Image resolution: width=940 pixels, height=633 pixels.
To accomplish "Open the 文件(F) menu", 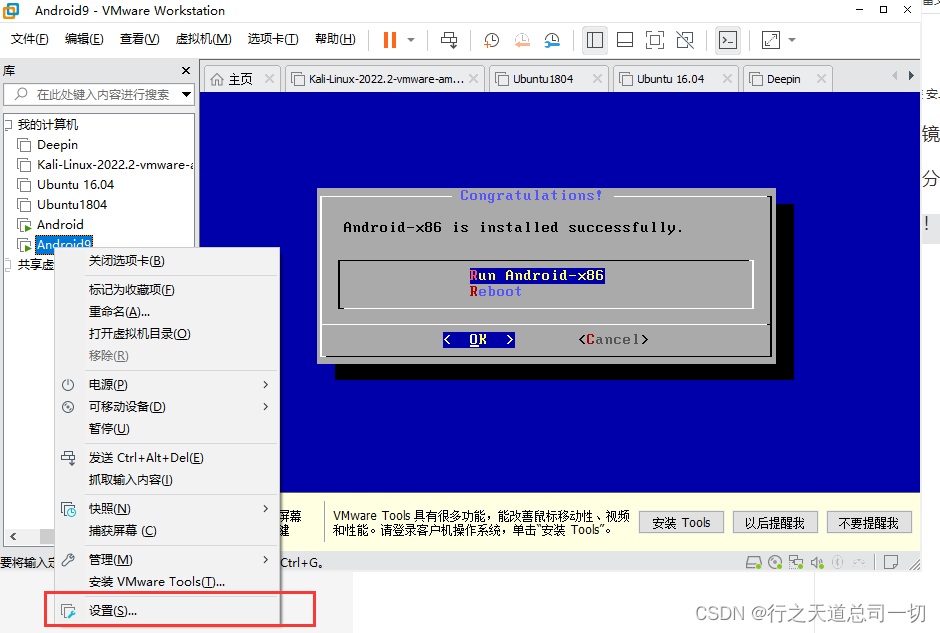I will point(29,39).
